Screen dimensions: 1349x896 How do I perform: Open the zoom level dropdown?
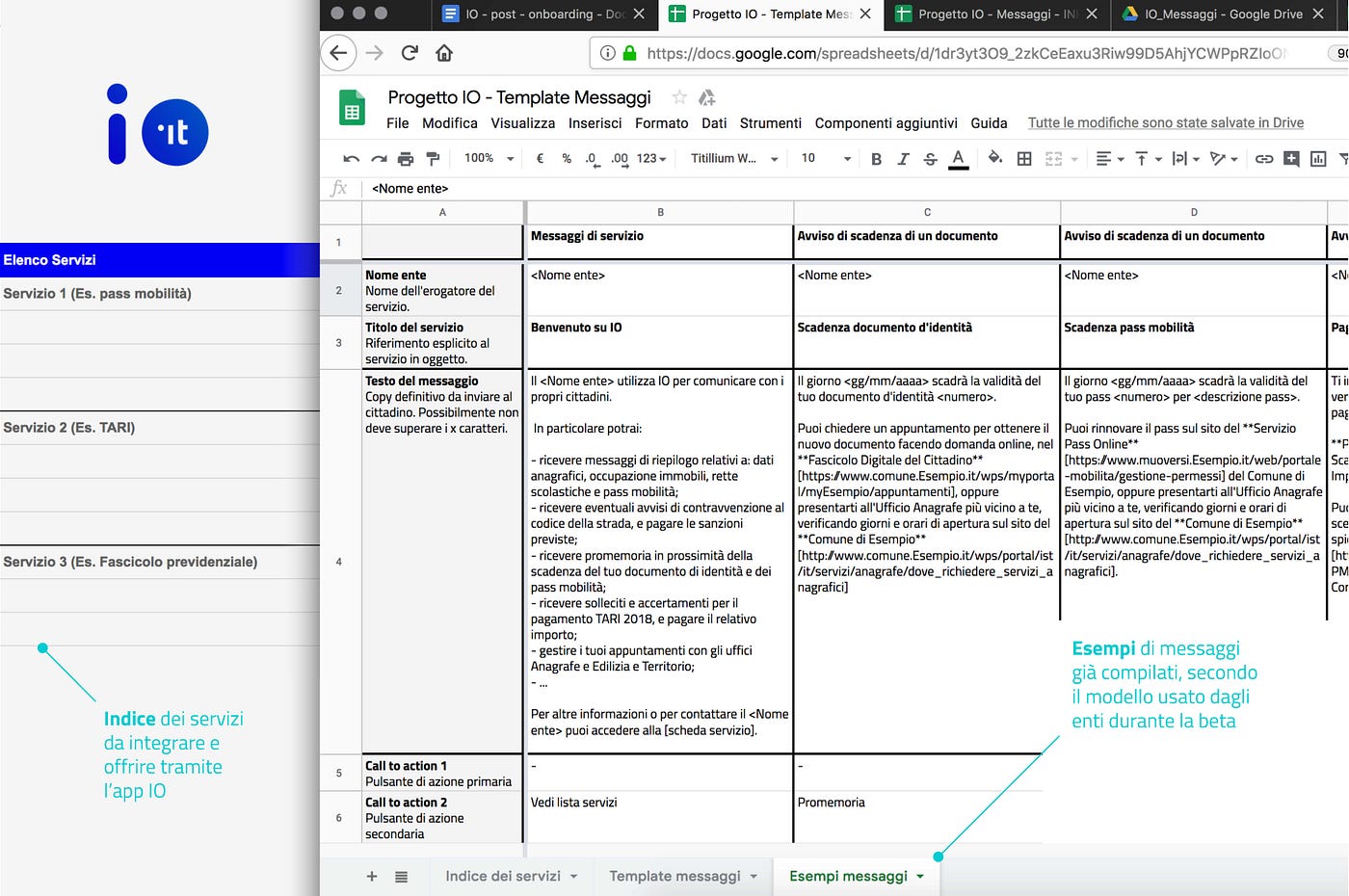(x=489, y=159)
